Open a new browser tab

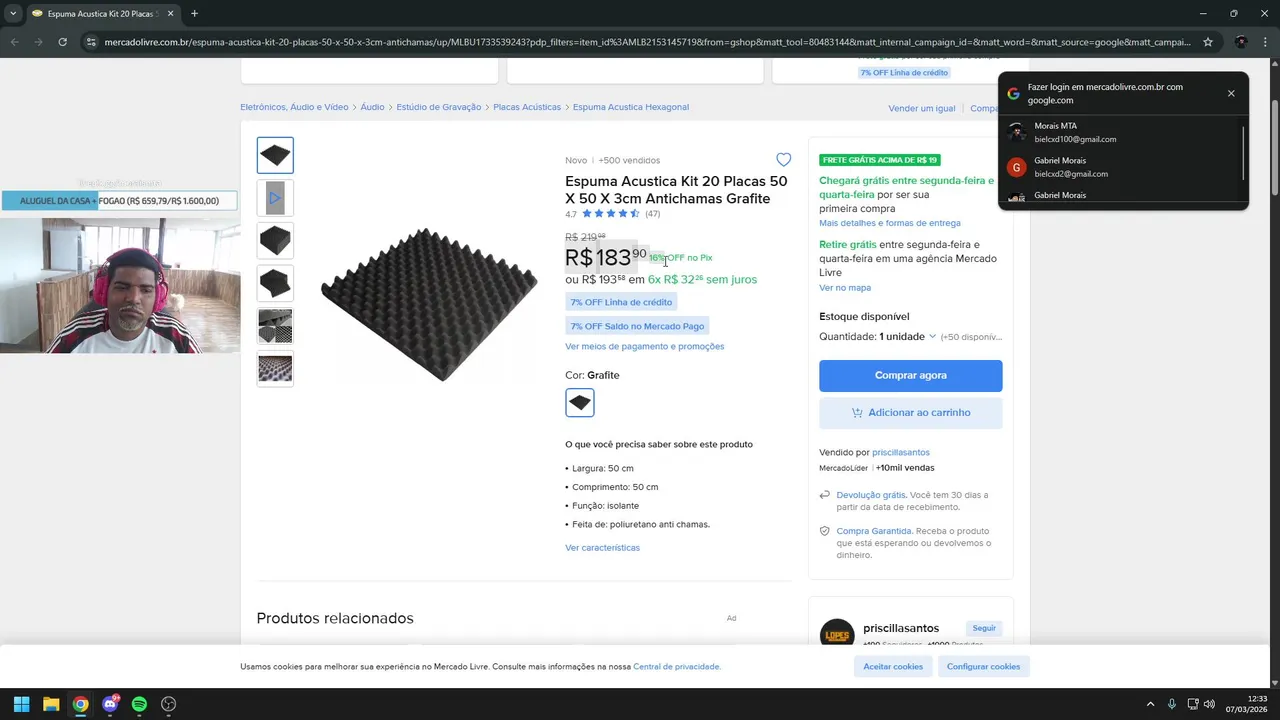point(194,14)
